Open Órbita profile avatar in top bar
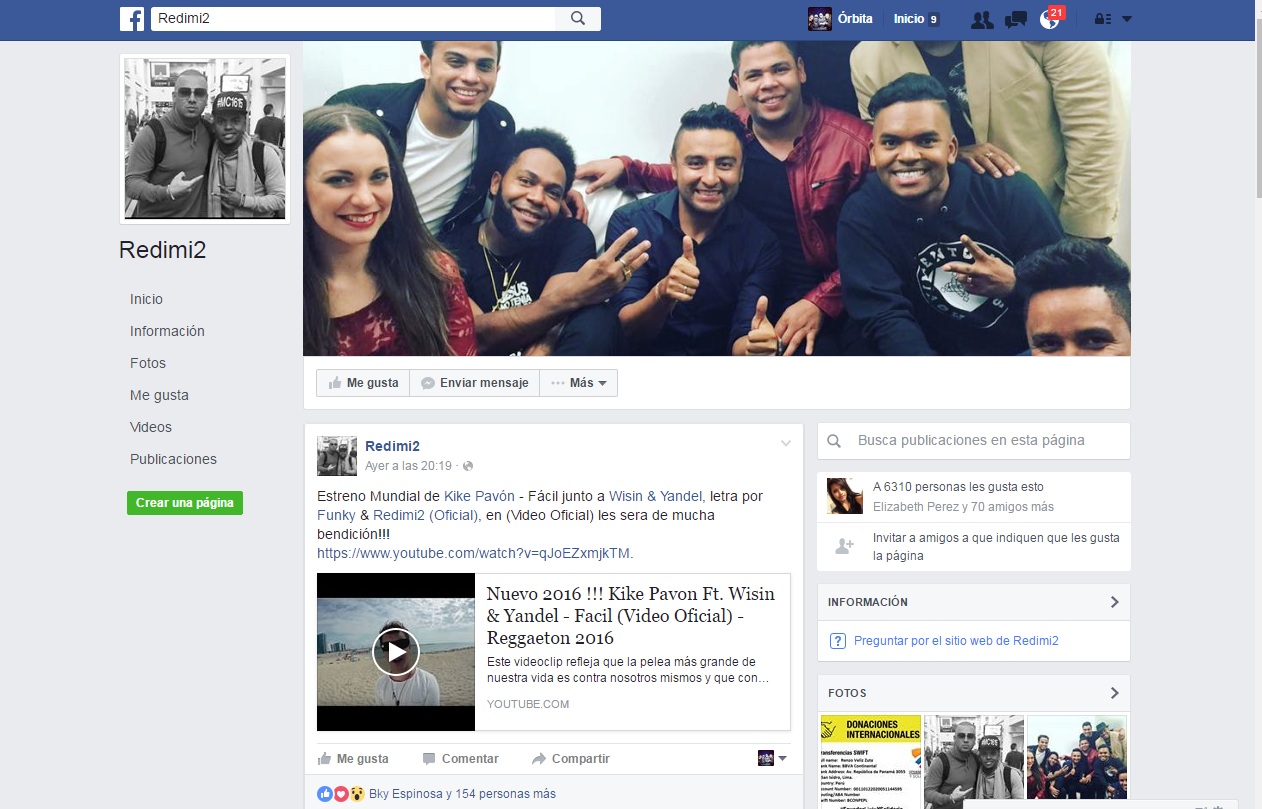 pyautogui.click(x=820, y=19)
